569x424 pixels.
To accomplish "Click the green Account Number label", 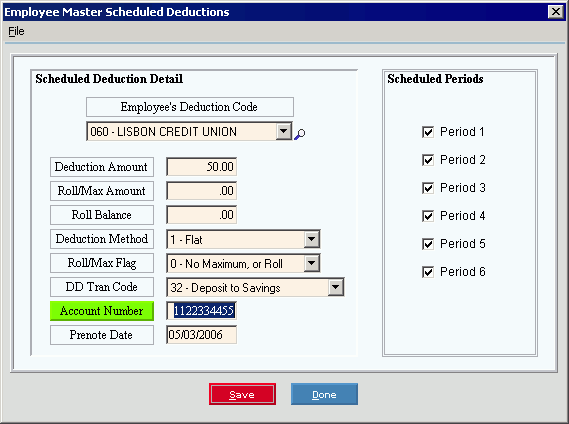I will pos(102,311).
